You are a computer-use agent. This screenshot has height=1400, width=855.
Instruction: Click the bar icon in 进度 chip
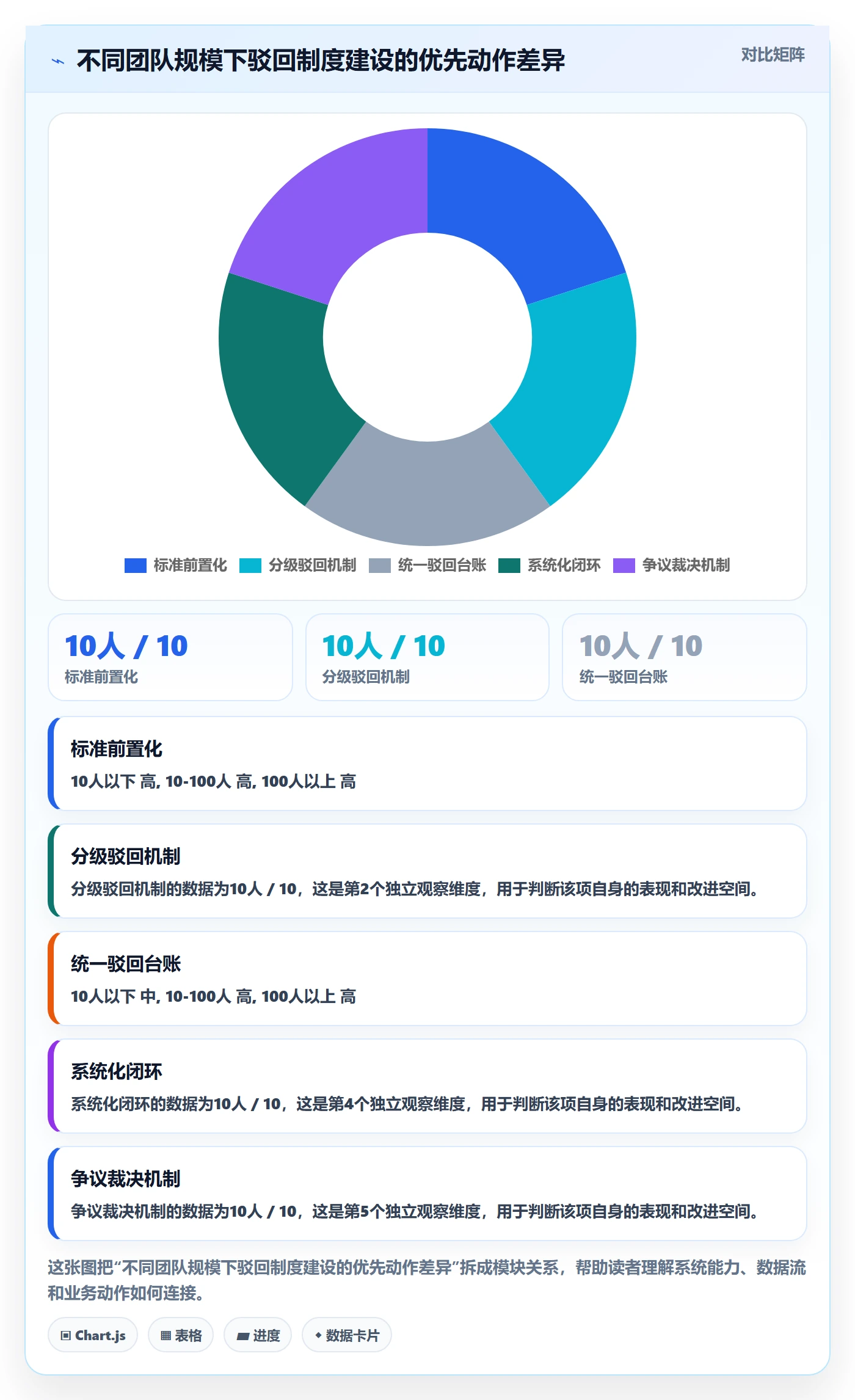click(x=242, y=1336)
